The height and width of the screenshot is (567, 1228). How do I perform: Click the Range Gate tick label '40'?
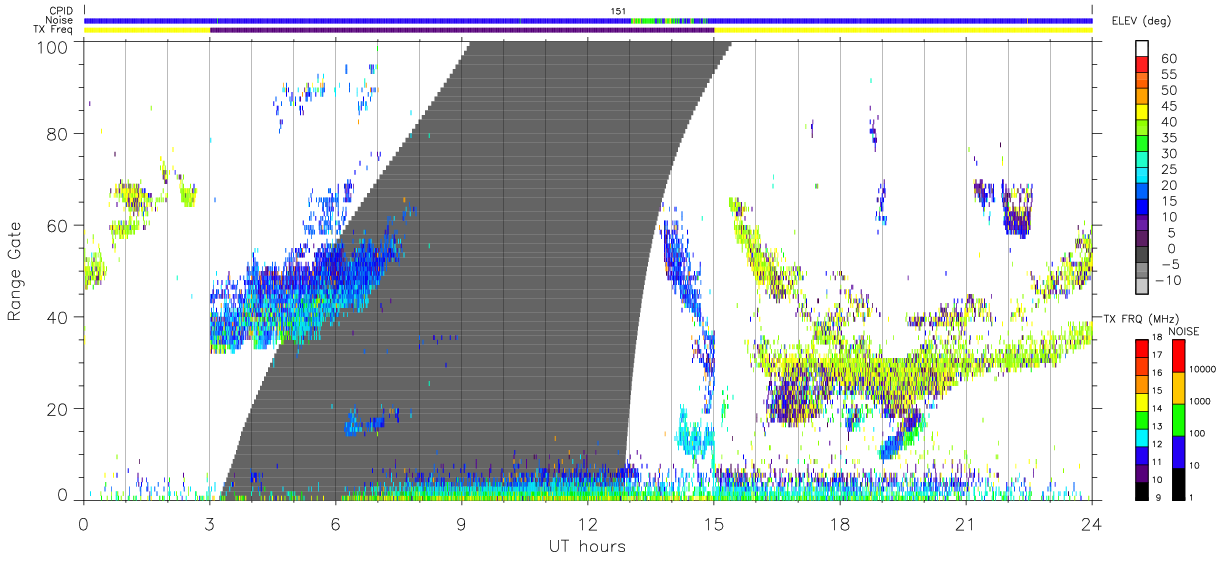(58, 317)
